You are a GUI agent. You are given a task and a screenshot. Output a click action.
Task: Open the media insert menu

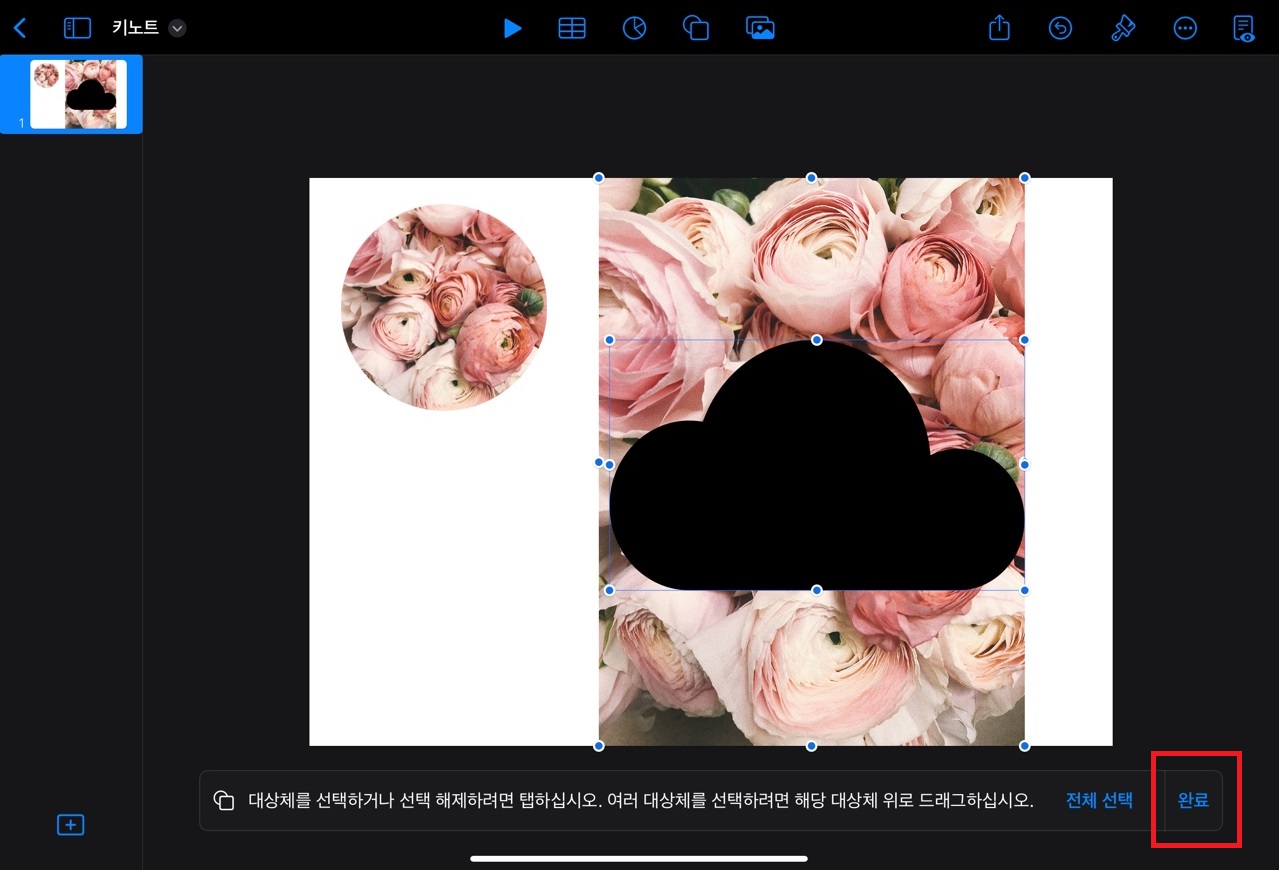click(x=761, y=28)
